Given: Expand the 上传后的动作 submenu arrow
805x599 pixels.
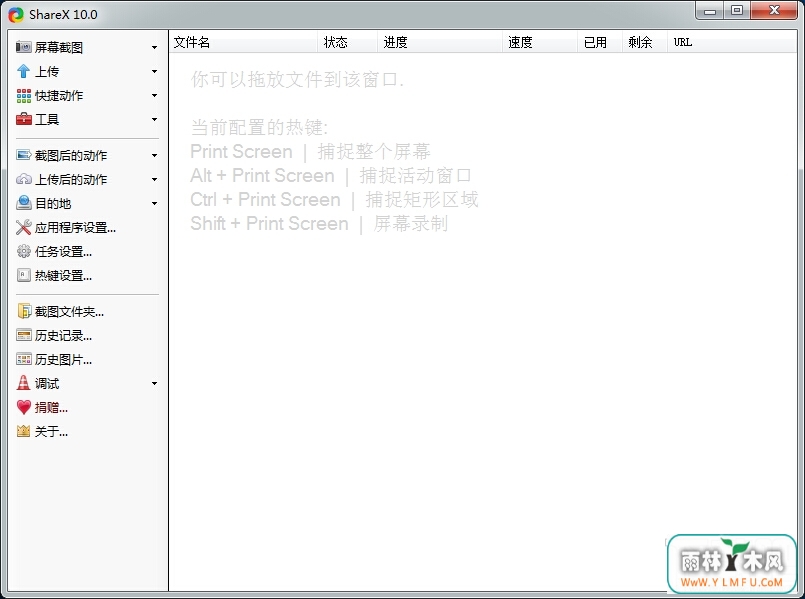Looking at the screenshot, I should (154, 180).
